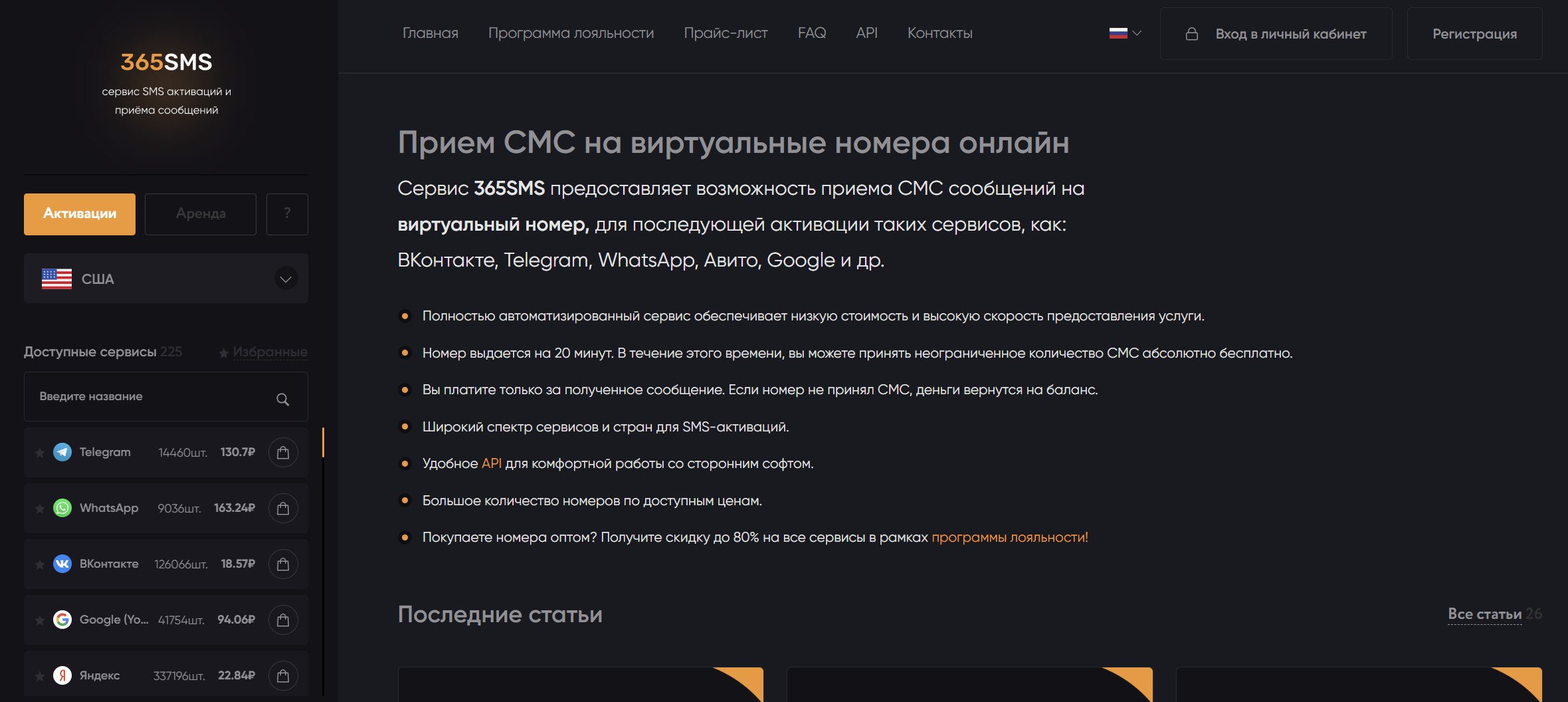The image size is (1568, 702).
Task: Click the Яндекс price 22.84₽
Action: [x=237, y=675]
